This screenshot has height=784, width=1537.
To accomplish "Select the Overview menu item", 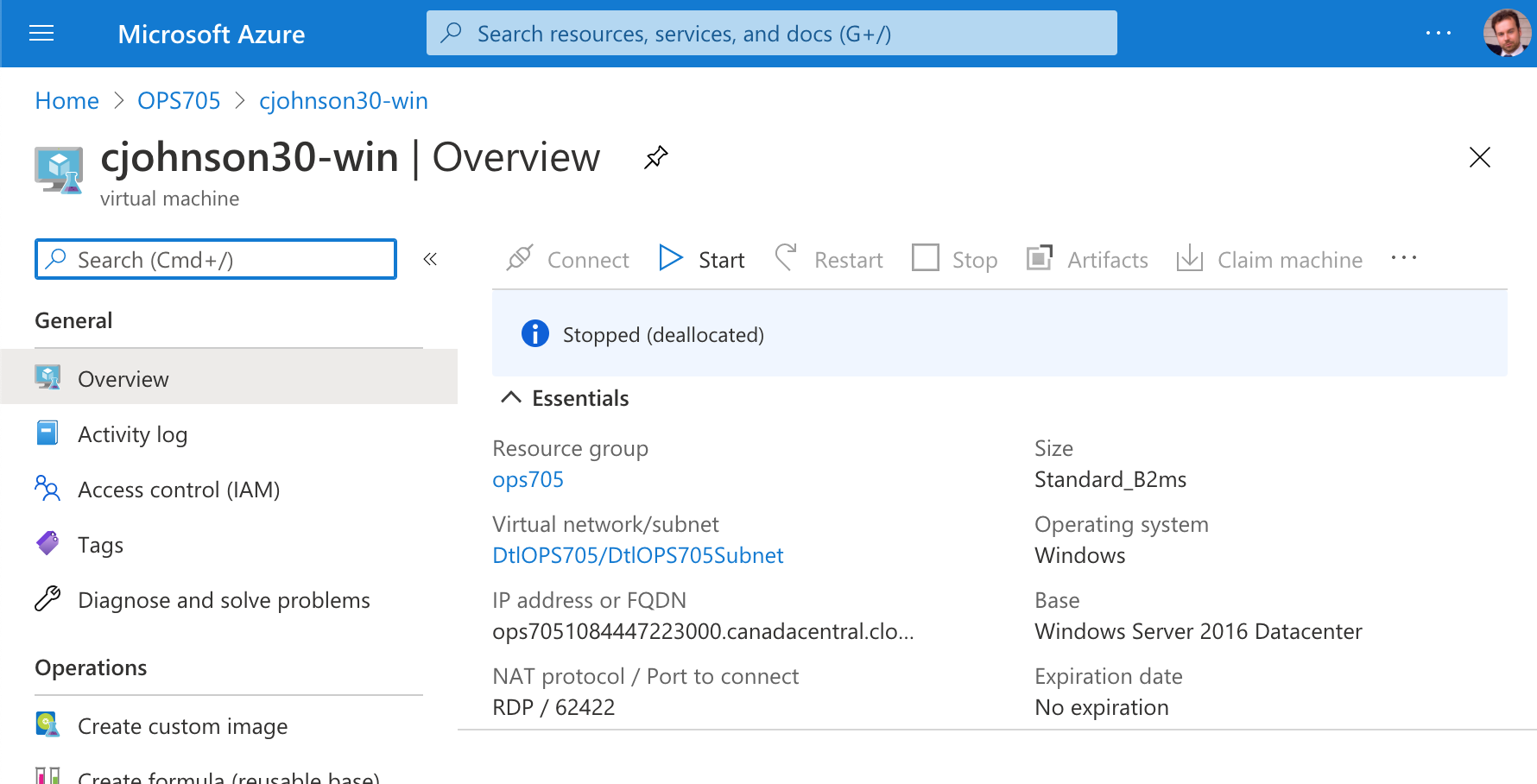I will pos(123,378).
